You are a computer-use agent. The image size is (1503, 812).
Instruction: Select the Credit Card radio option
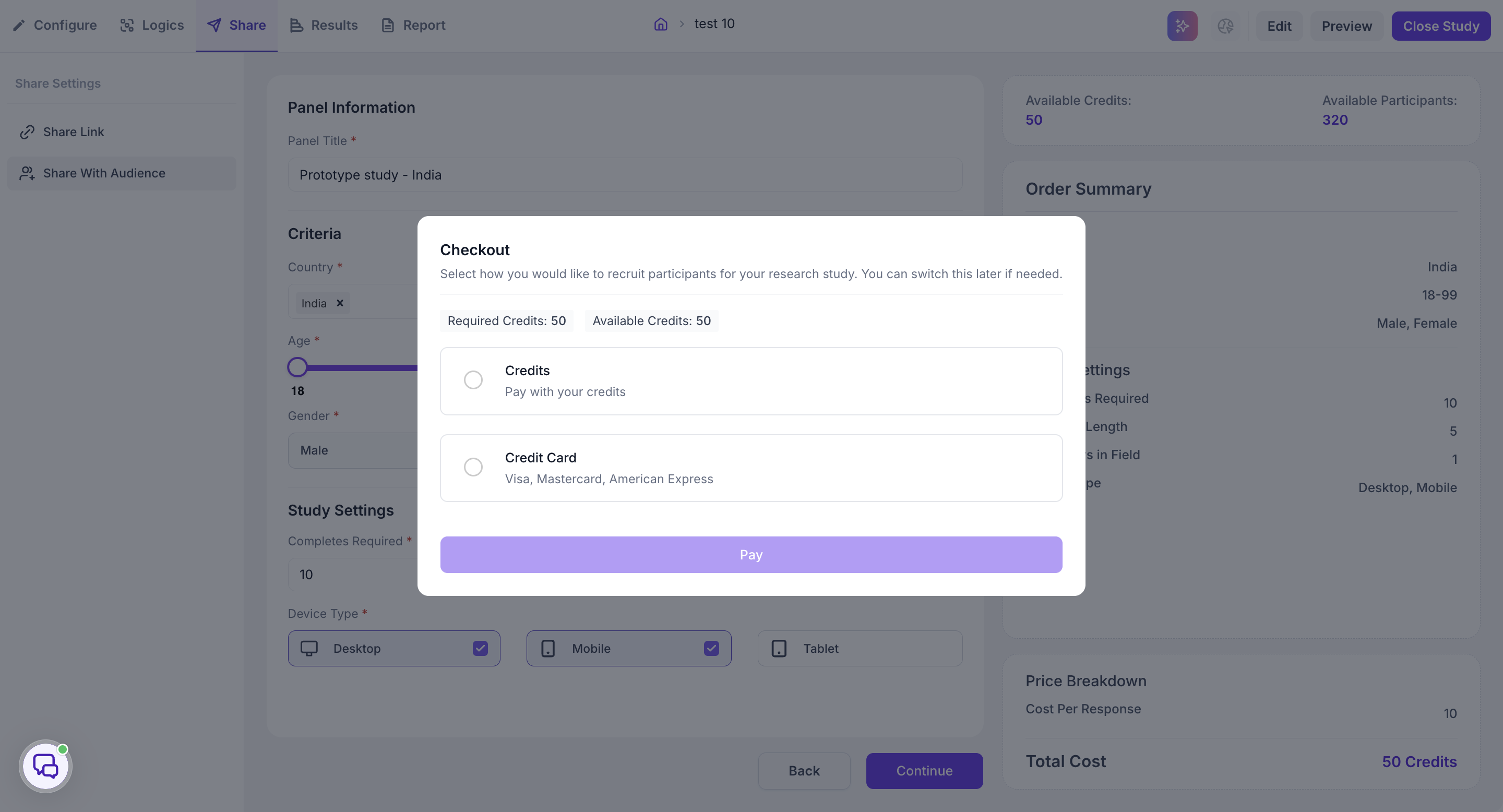tap(473, 467)
